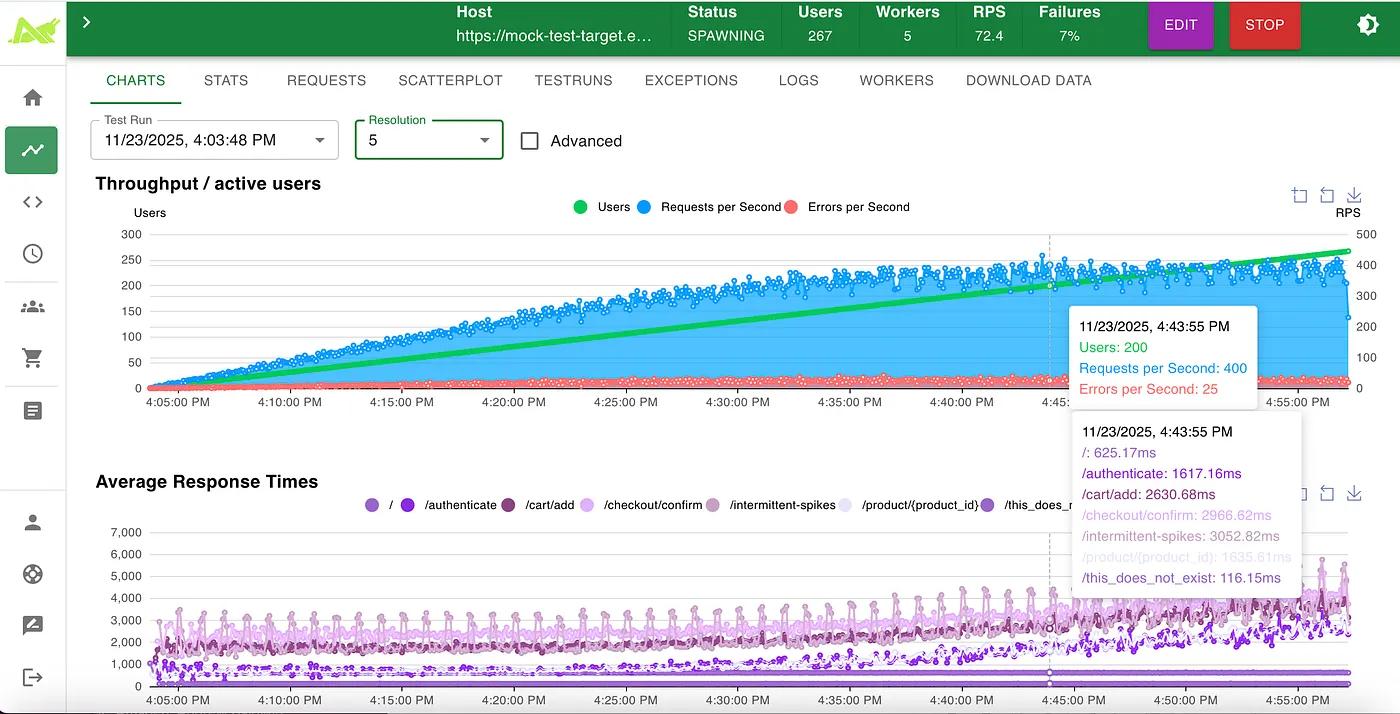Click the shopping cart icon in the sidebar
1400x714 pixels.
click(x=31, y=356)
